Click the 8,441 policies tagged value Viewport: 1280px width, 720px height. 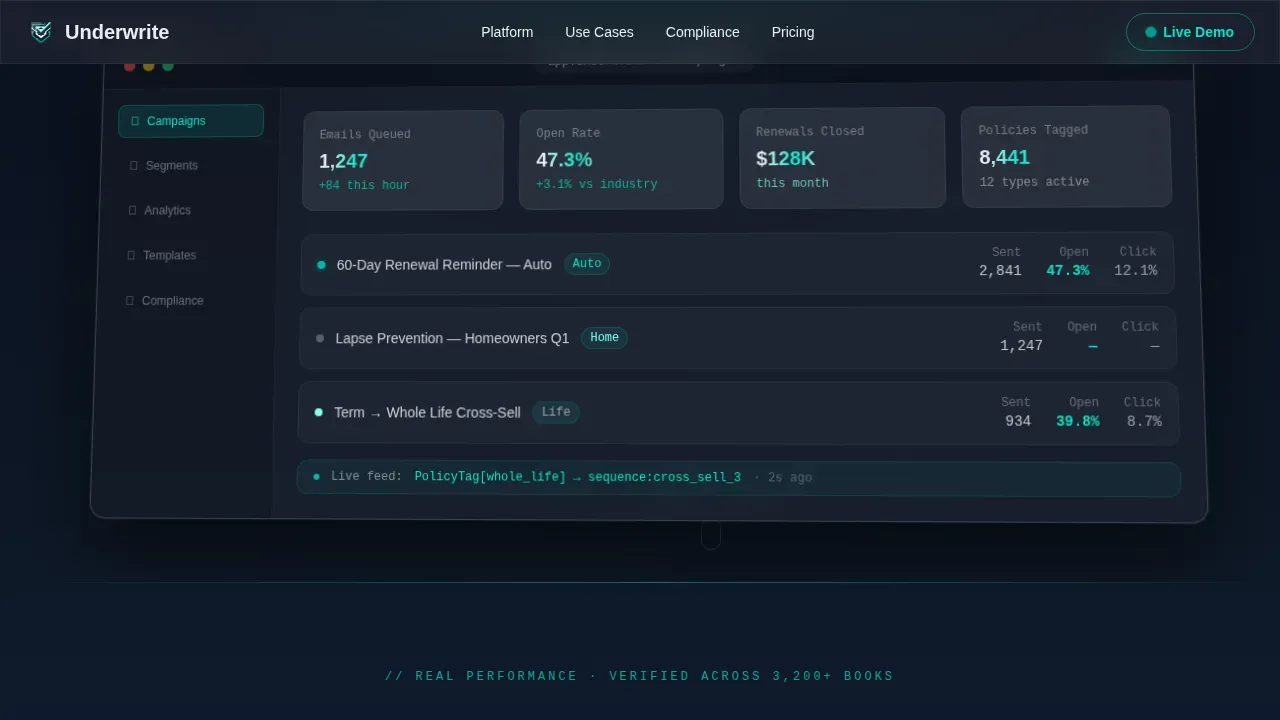(x=1004, y=158)
